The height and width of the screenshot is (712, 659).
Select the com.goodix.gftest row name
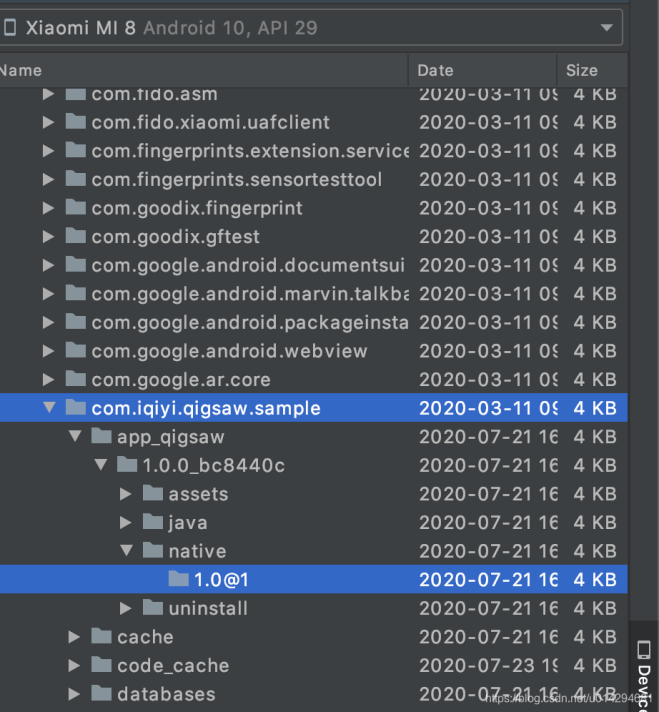pyautogui.click(x=175, y=237)
